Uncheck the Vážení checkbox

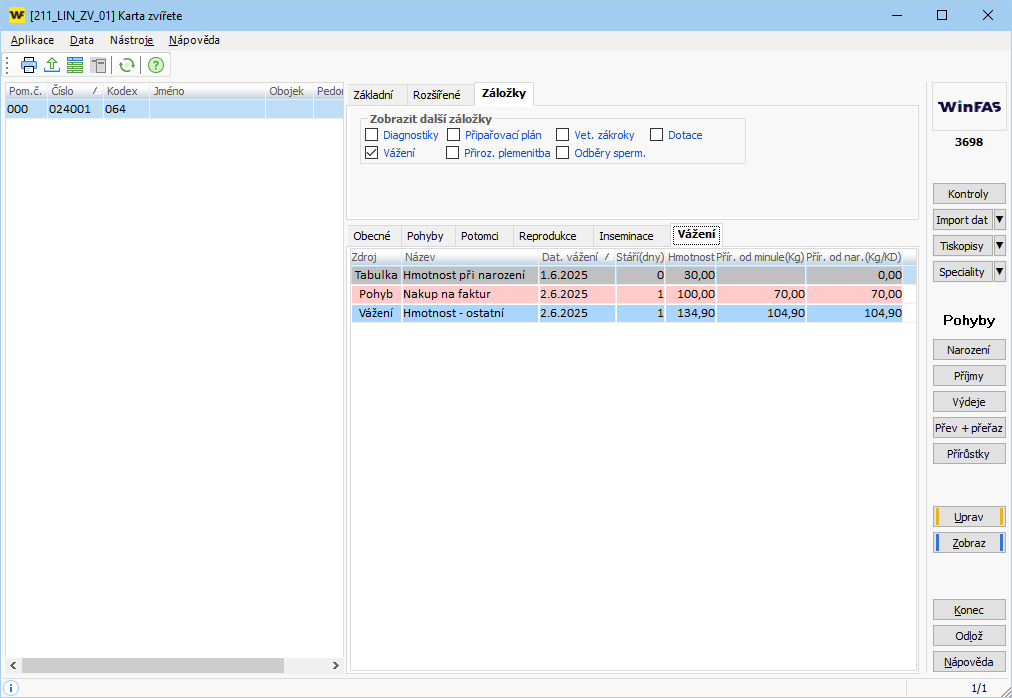pos(372,153)
